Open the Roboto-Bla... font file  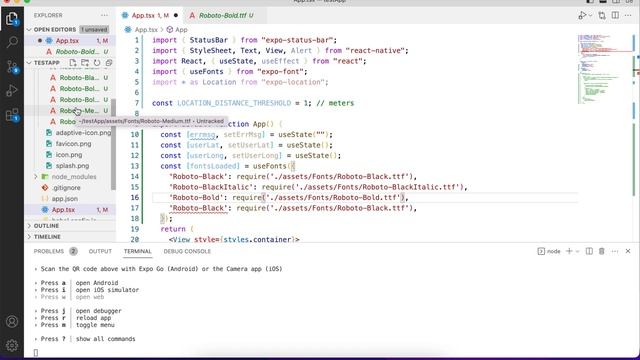[79, 78]
